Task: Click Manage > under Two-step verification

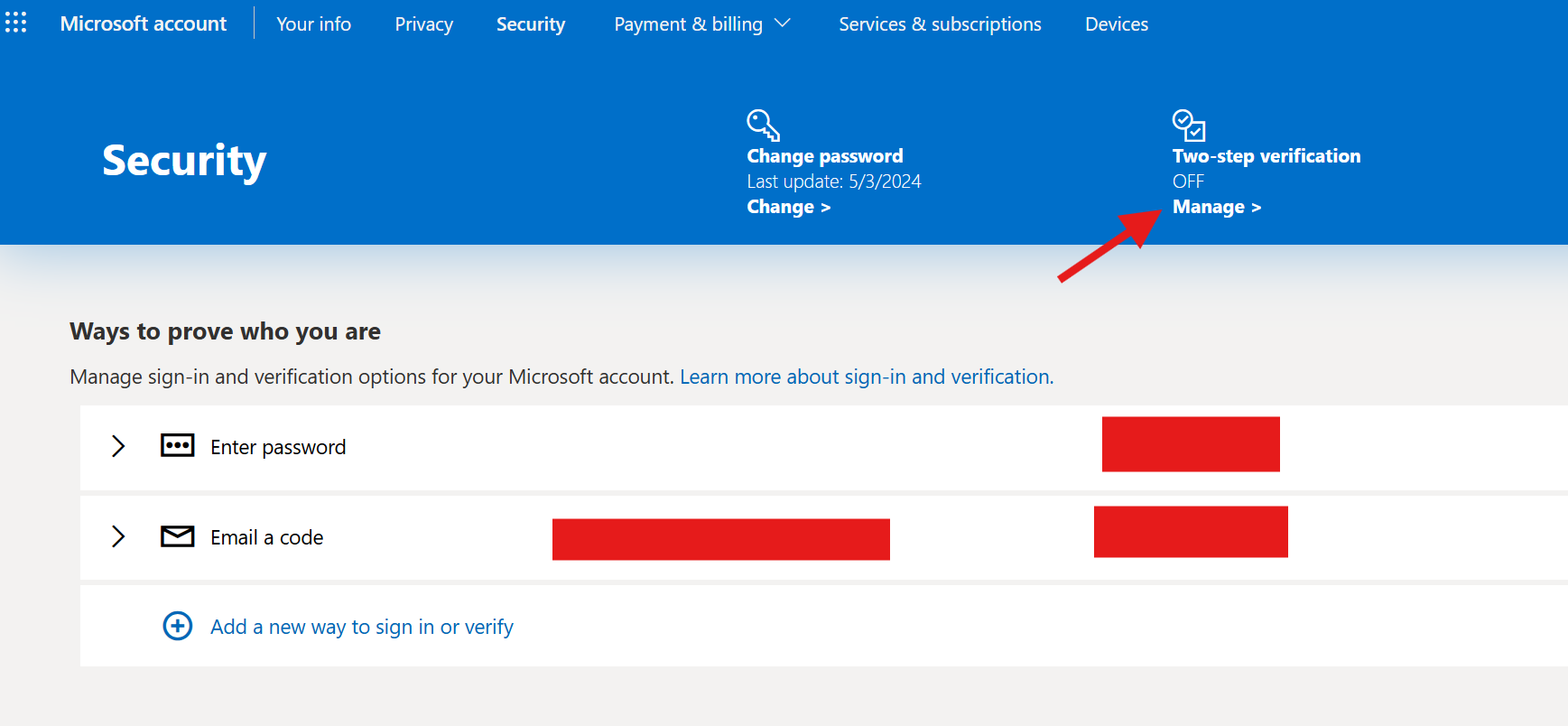Action: tap(1216, 207)
